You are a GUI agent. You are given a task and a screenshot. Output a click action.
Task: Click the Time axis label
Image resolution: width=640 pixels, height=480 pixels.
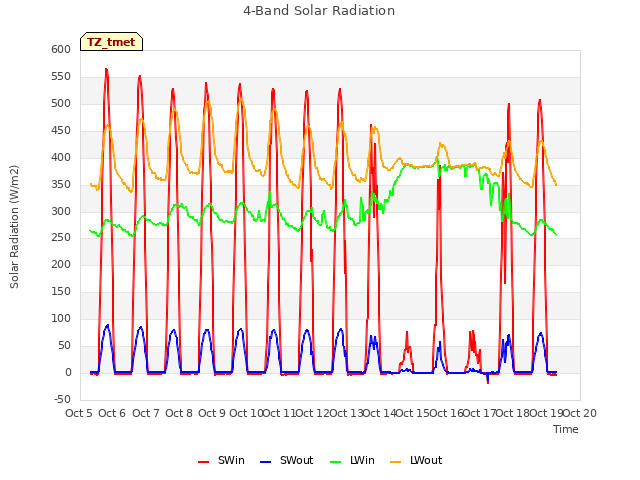[x=566, y=429]
